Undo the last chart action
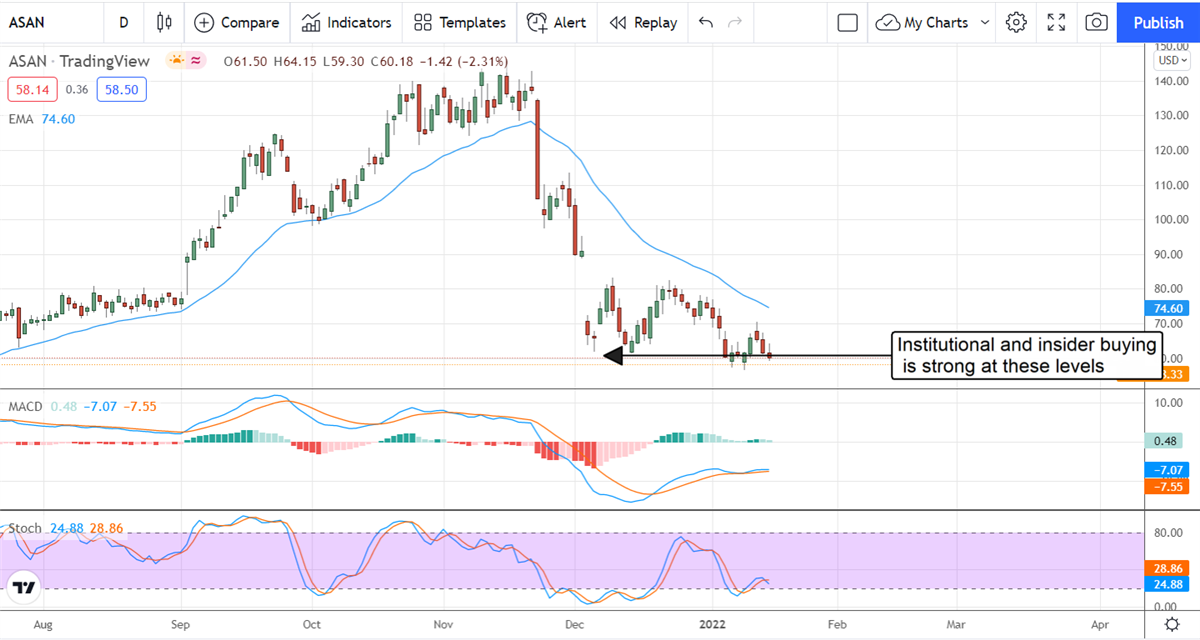Screen dimensions: 1200x640 pos(706,22)
